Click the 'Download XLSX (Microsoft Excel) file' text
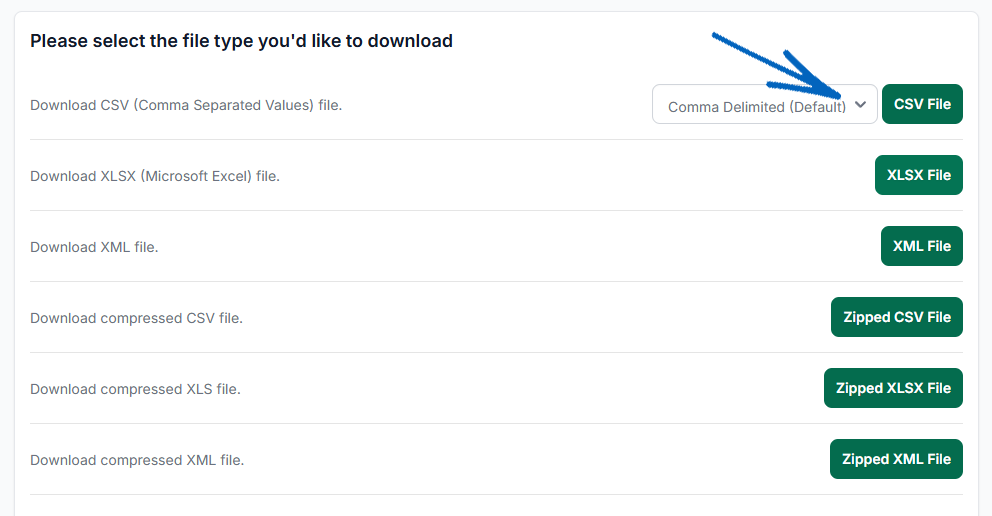This screenshot has height=516, width=992. (155, 176)
